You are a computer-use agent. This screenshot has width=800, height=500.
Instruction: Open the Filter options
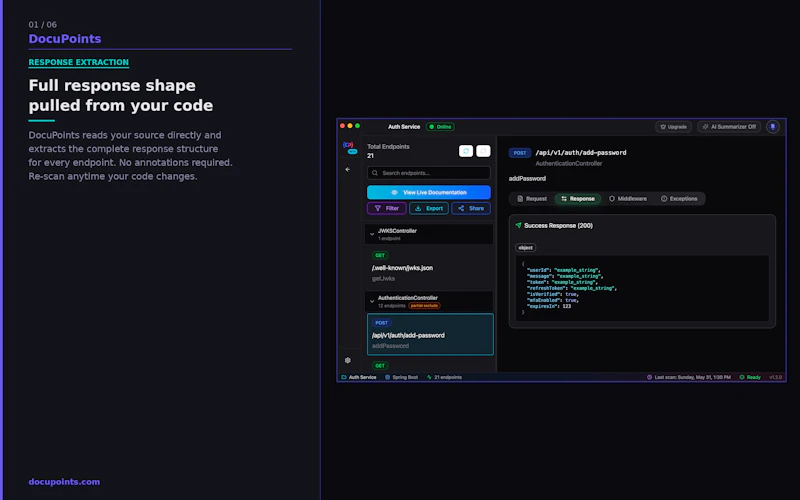pyautogui.click(x=387, y=208)
